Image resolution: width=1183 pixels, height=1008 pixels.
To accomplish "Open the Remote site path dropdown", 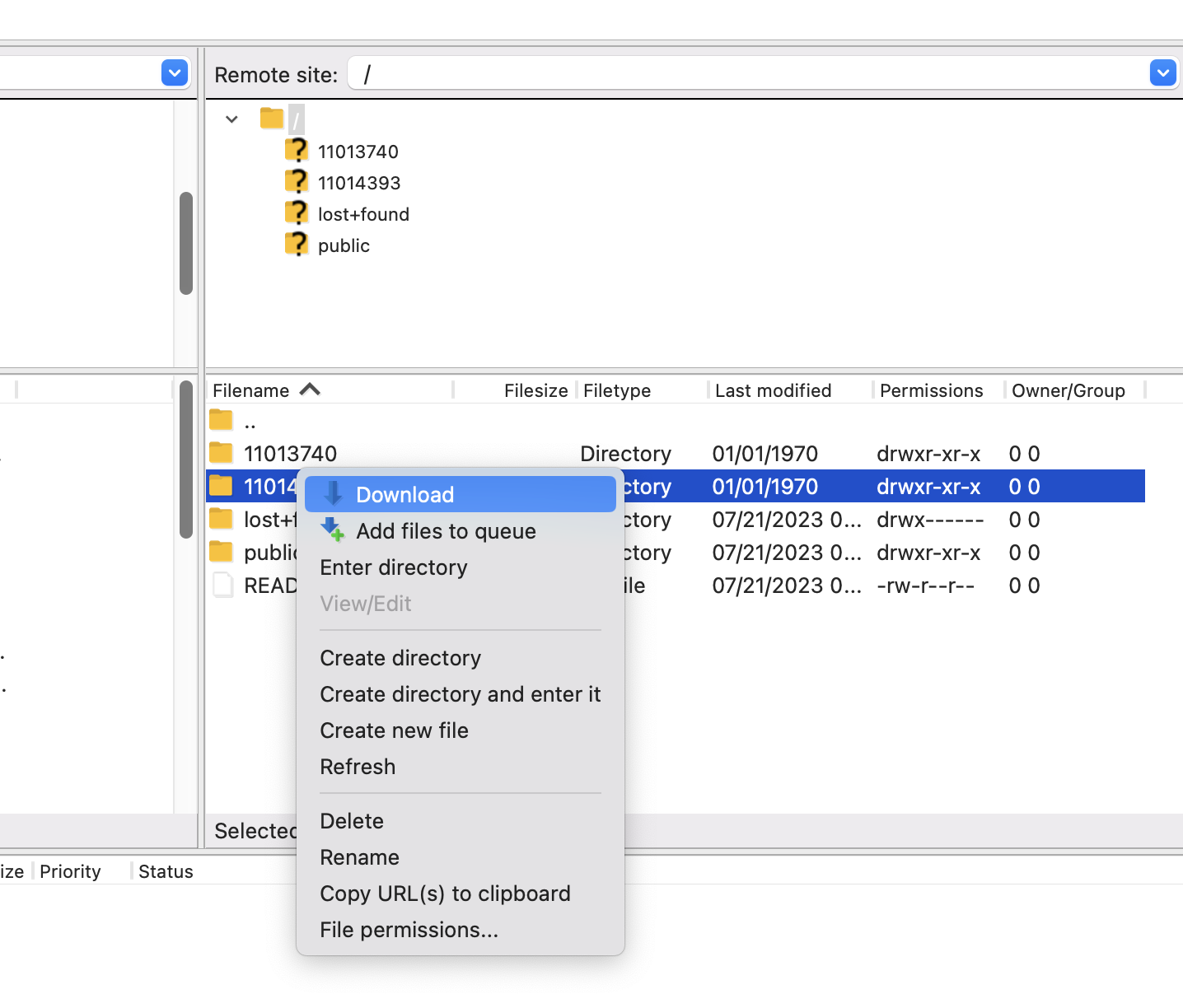I will pyautogui.click(x=1162, y=73).
